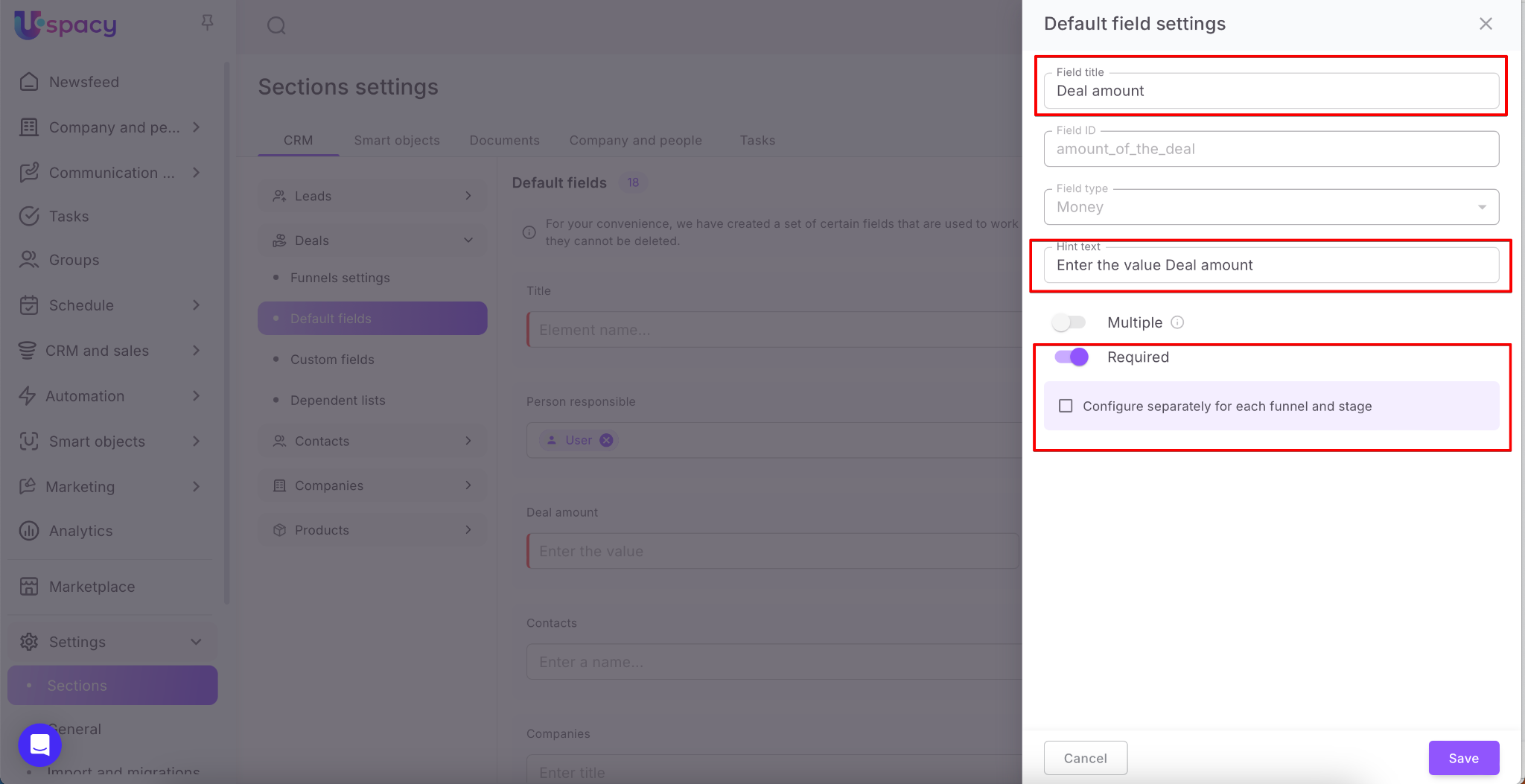Save the default field settings
Screen dimensions: 1525x784
(x=1463, y=758)
